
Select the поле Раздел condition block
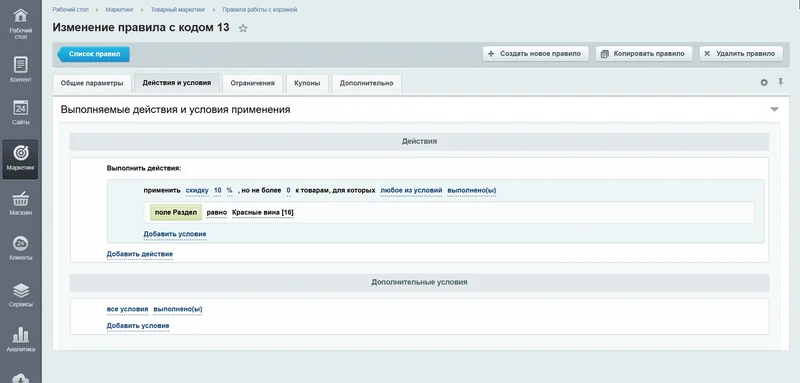click(176, 213)
